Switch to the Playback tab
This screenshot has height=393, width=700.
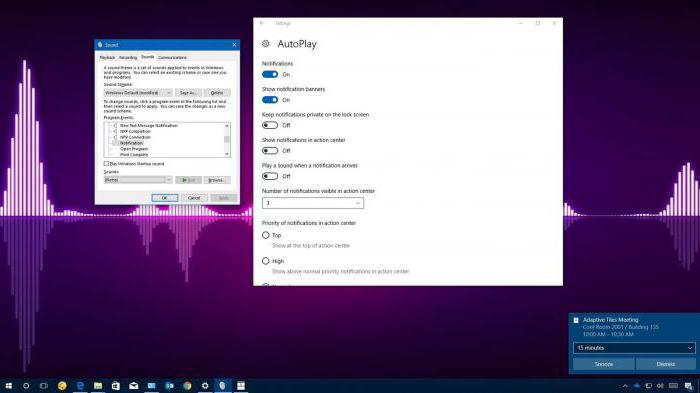click(x=107, y=58)
